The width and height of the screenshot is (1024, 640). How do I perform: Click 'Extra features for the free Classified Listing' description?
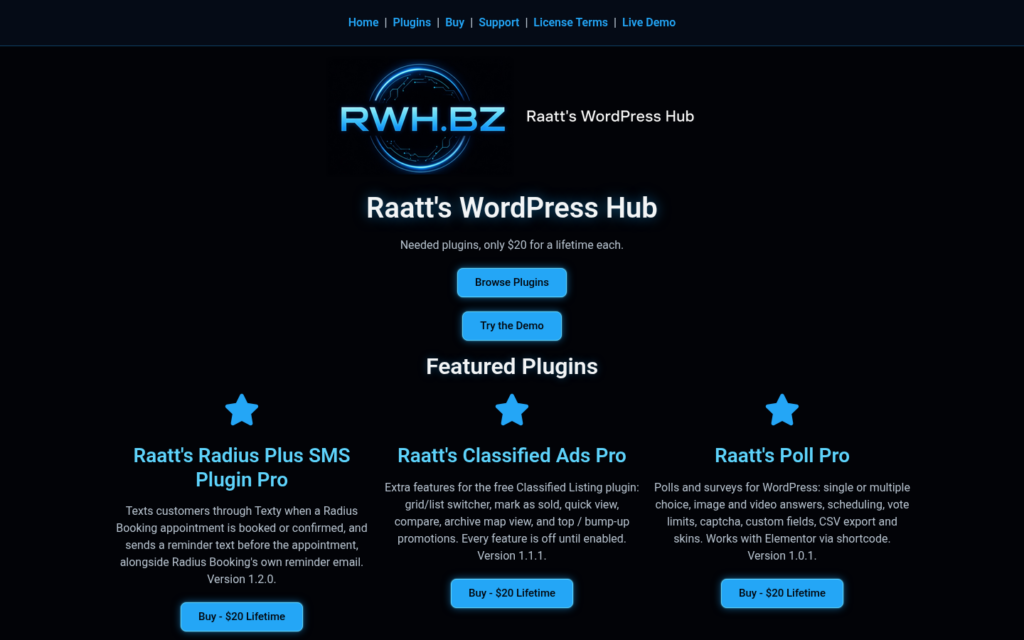(512, 521)
